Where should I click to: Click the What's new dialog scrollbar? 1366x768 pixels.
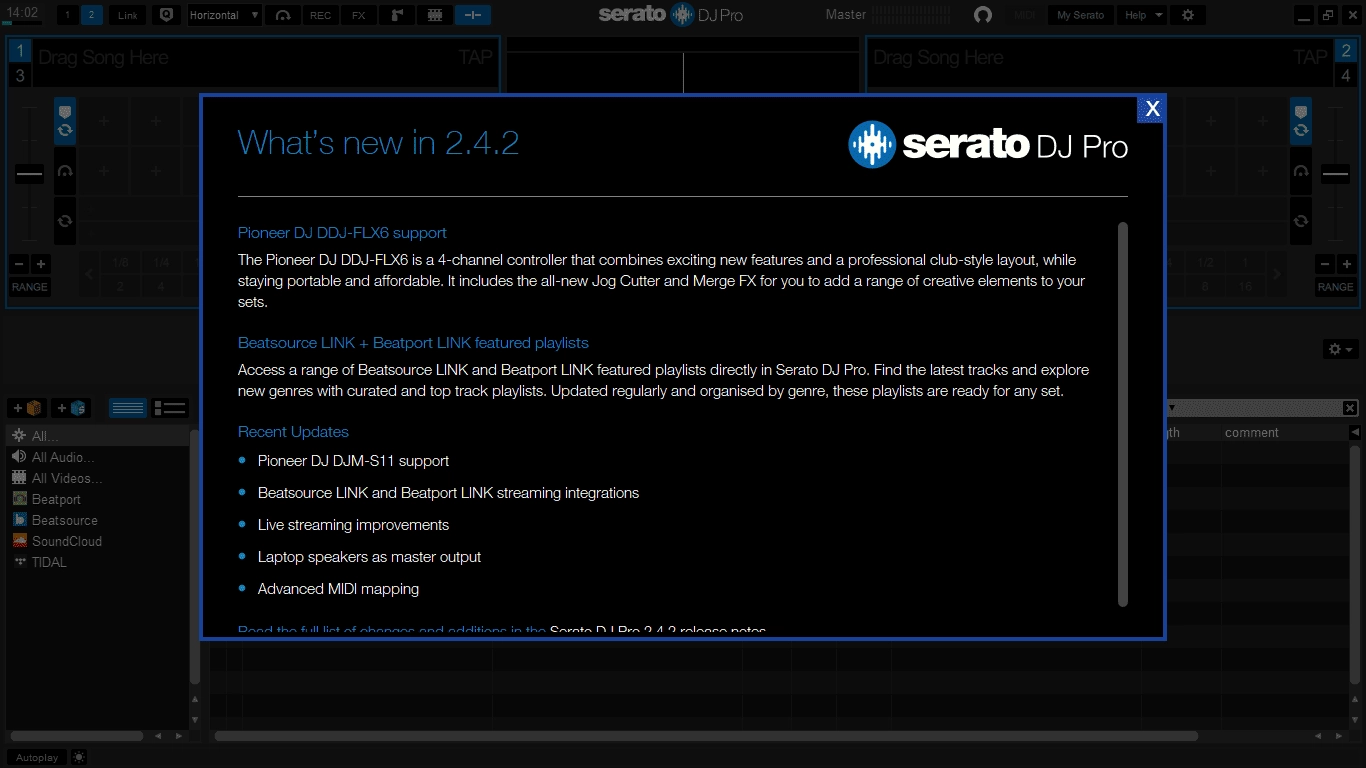coord(1122,414)
